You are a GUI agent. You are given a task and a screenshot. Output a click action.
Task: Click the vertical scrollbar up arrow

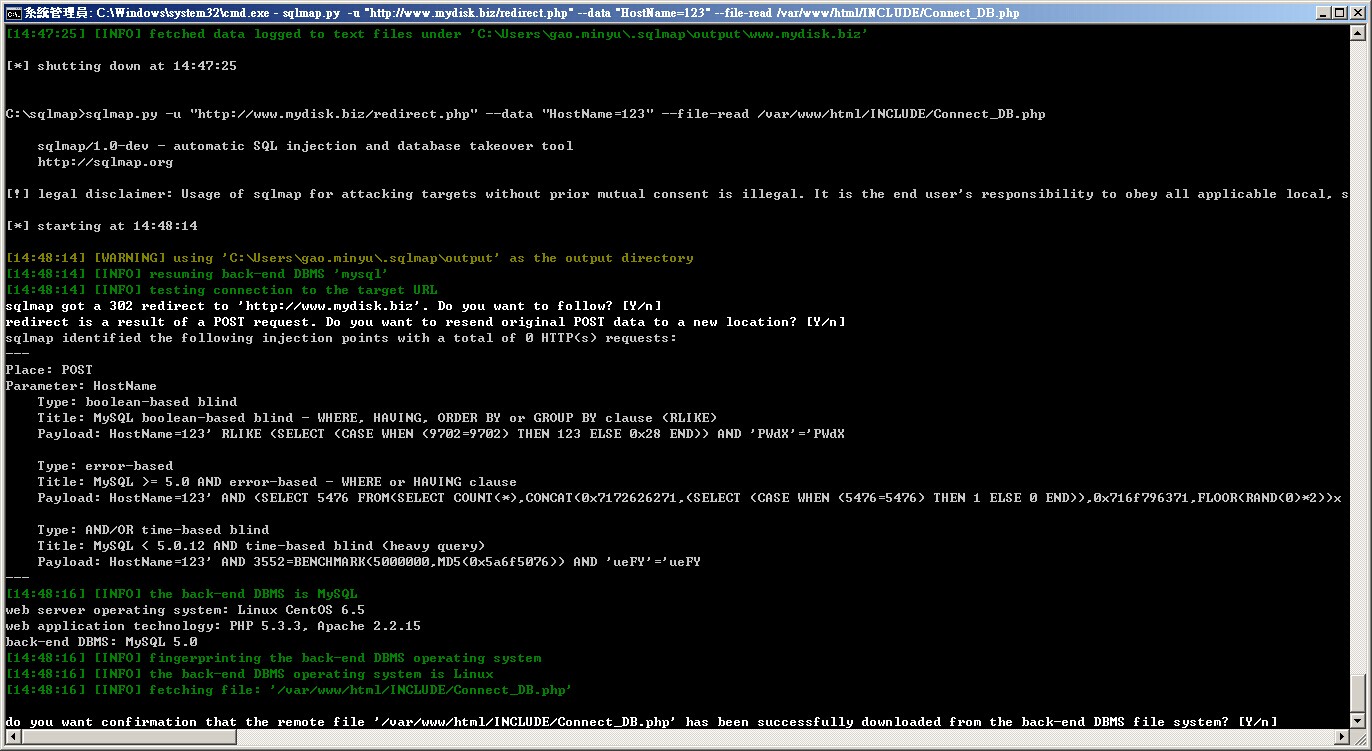click(1358, 33)
